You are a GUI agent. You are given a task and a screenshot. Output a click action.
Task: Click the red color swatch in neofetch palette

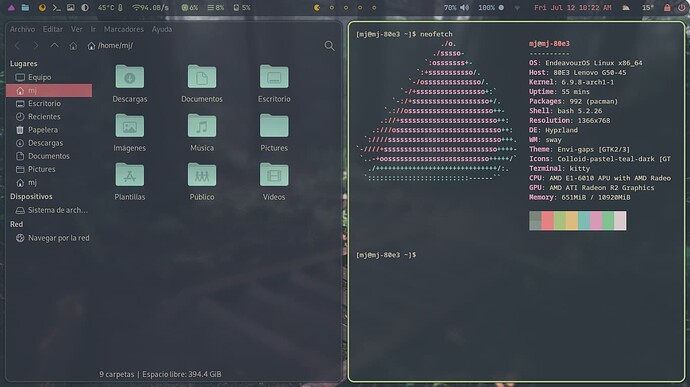click(547, 221)
